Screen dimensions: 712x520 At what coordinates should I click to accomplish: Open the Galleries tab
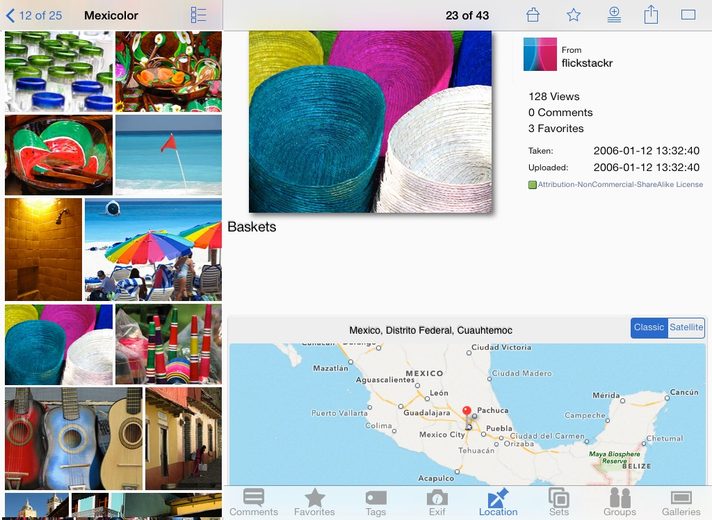pyautogui.click(x=681, y=503)
